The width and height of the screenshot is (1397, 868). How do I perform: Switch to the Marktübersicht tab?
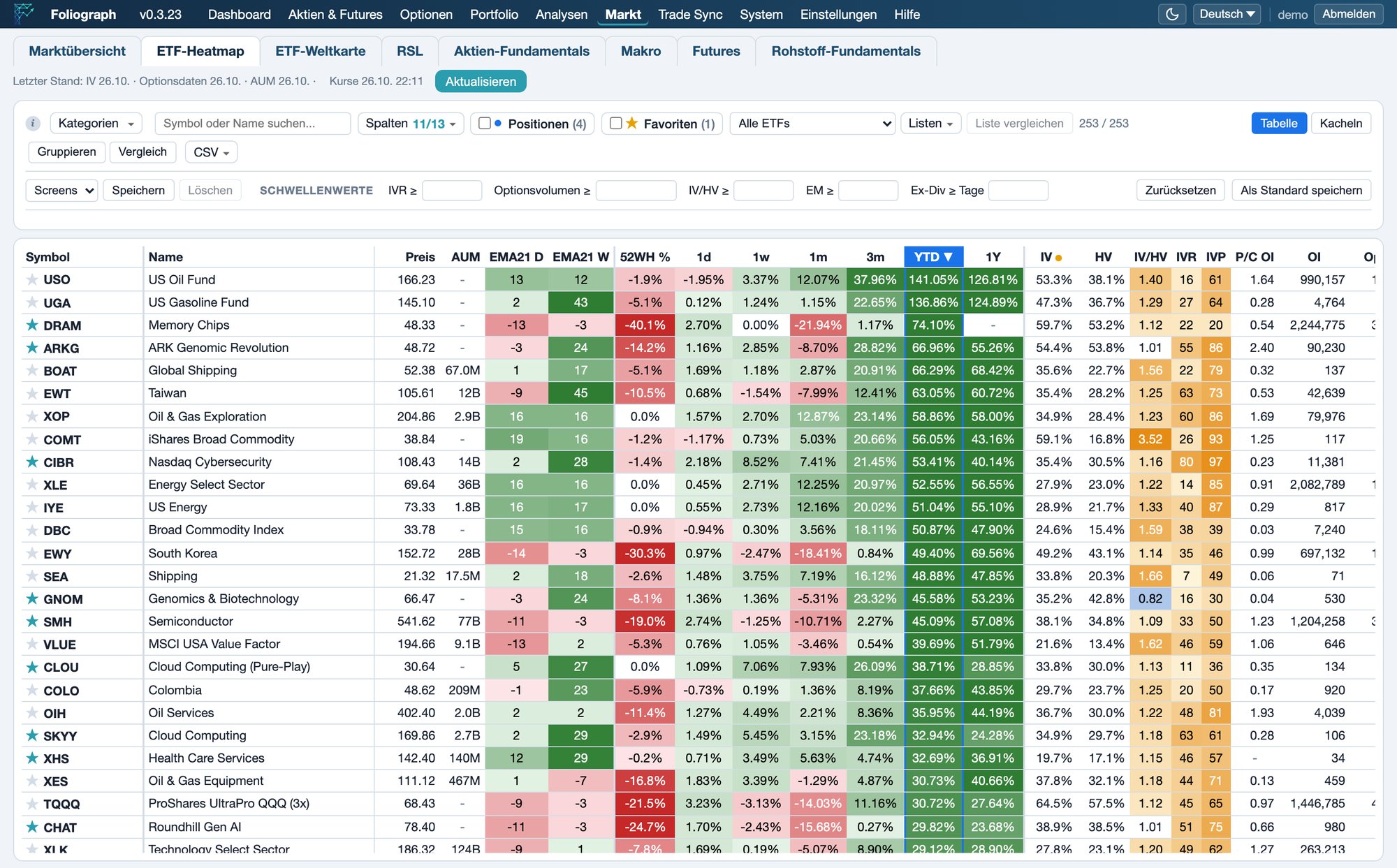[78, 51]
